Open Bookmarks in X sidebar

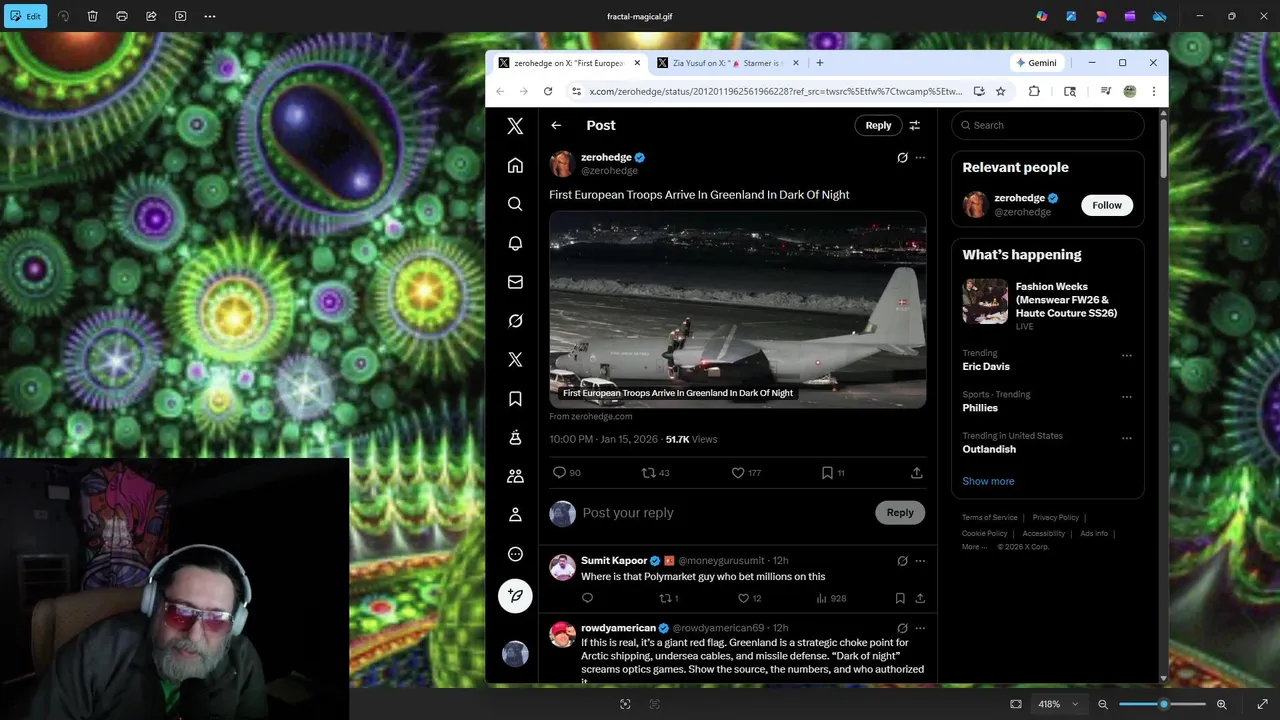[x=515, y=399]
